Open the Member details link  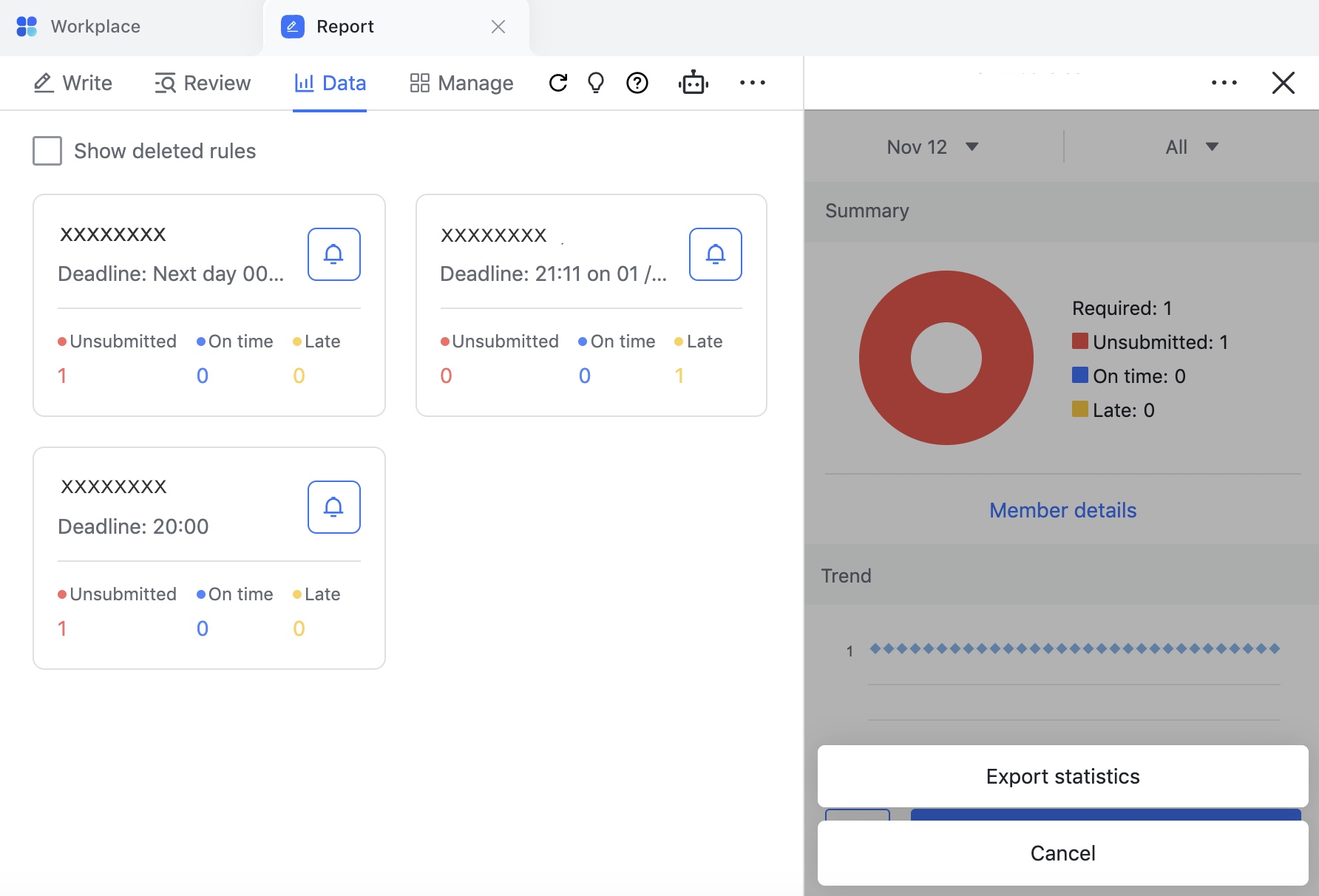click(1062, 510)
